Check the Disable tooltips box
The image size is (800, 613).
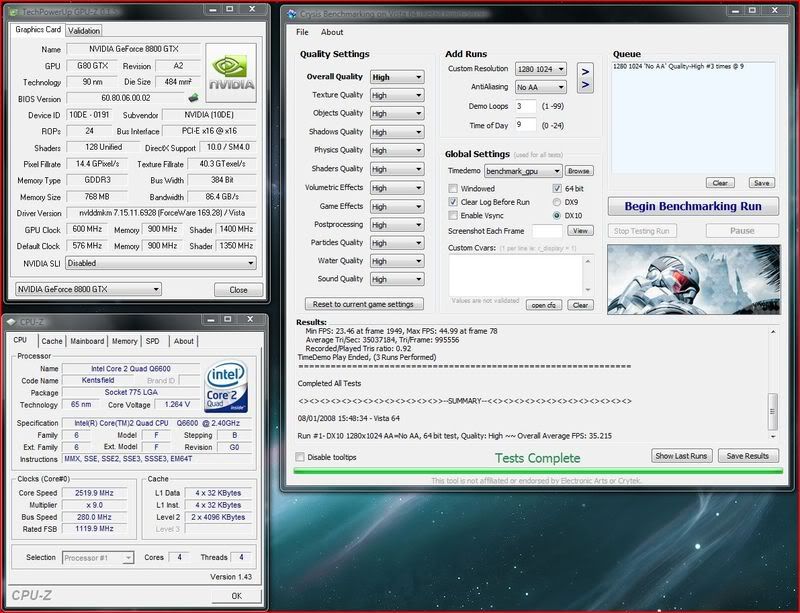pos(300,457)
